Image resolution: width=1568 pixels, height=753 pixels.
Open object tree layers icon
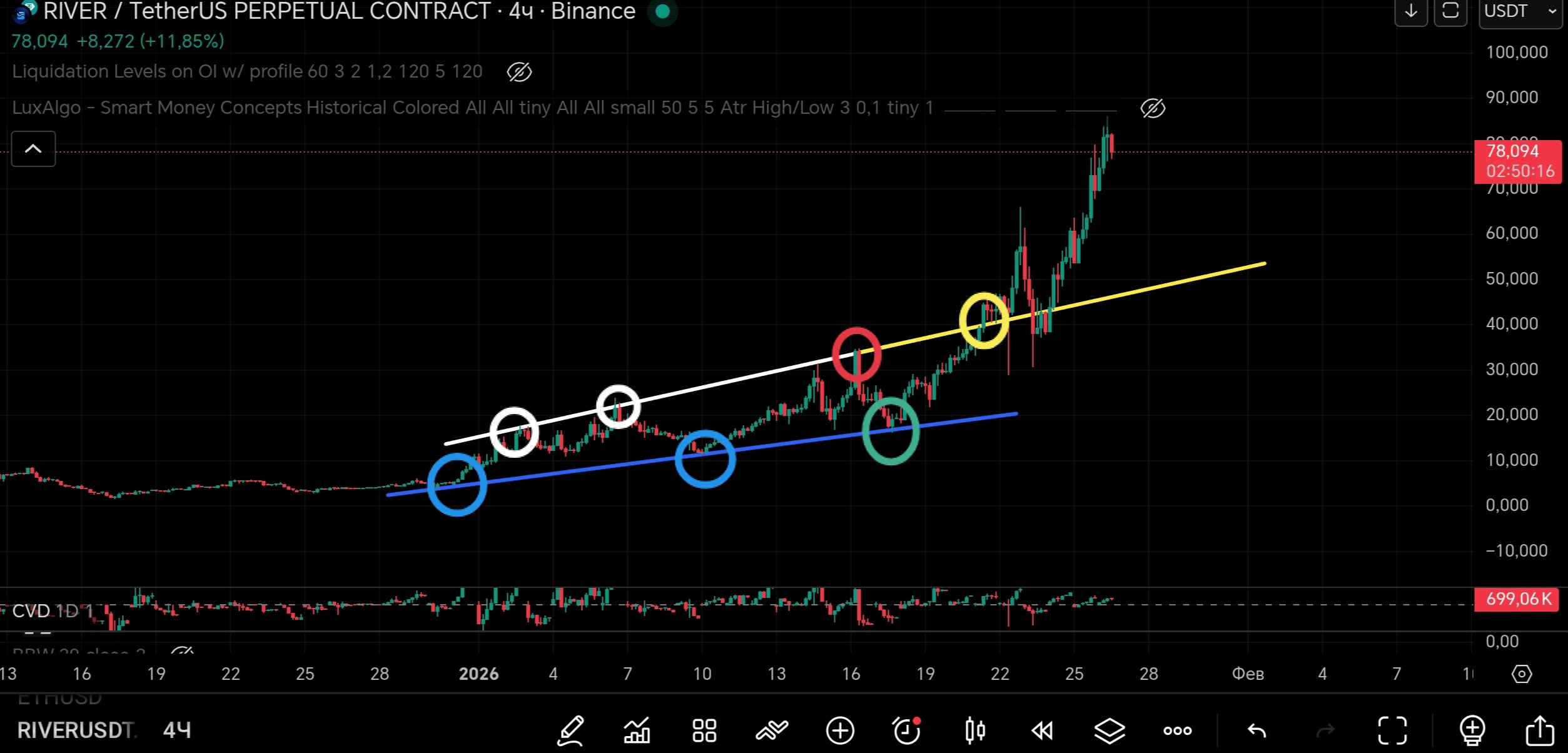click(1110, 730)
